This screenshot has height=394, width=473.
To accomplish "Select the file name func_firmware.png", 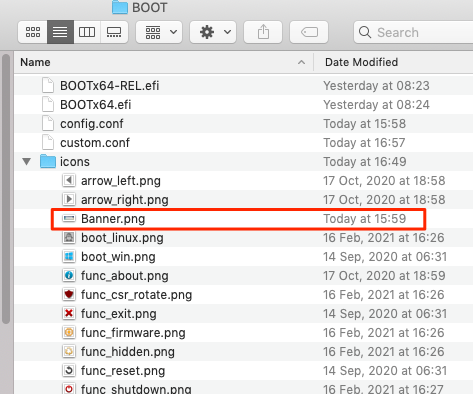I will tap(133, 333).
